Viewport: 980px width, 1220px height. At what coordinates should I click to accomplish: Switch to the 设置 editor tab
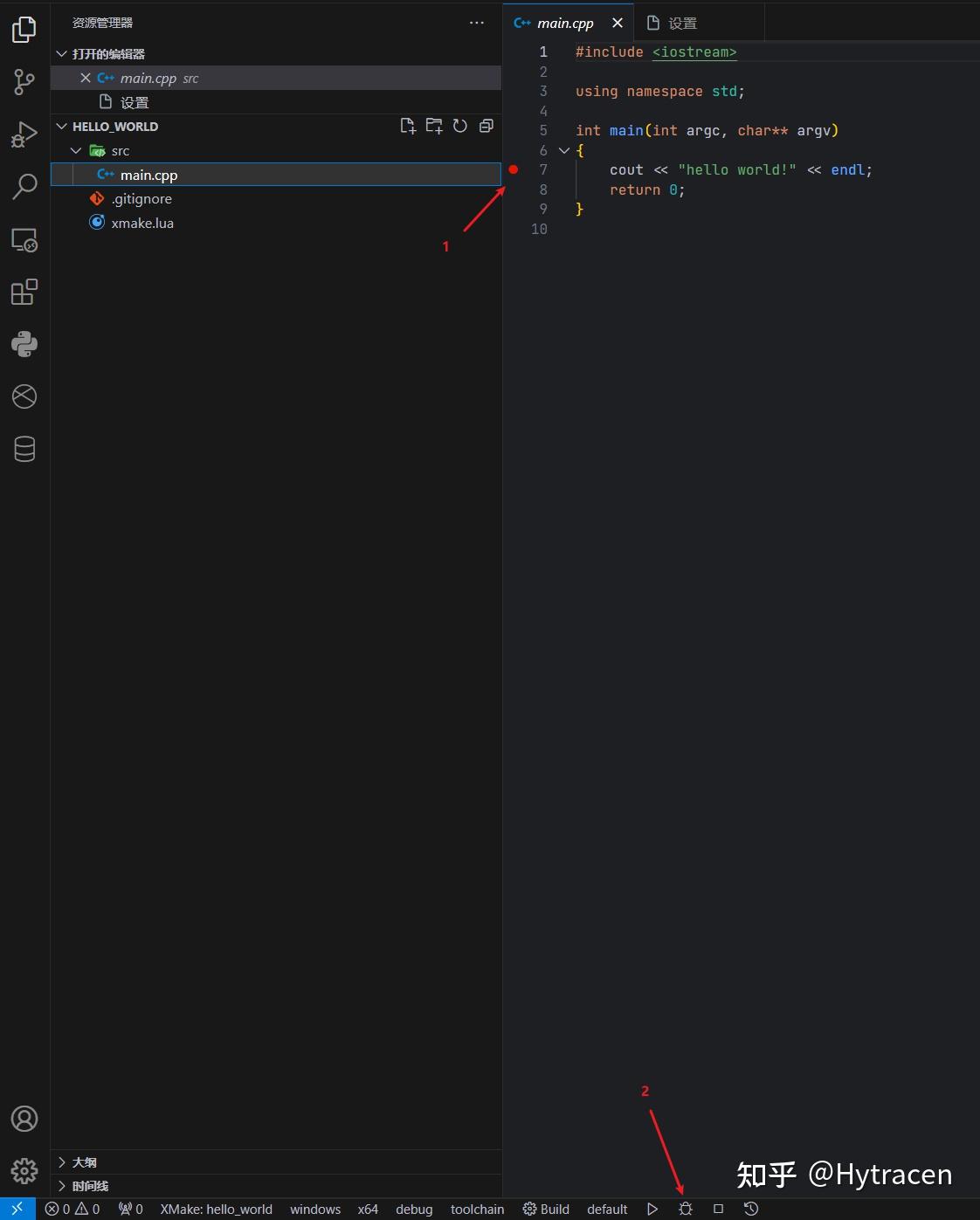tap(673, 24)
